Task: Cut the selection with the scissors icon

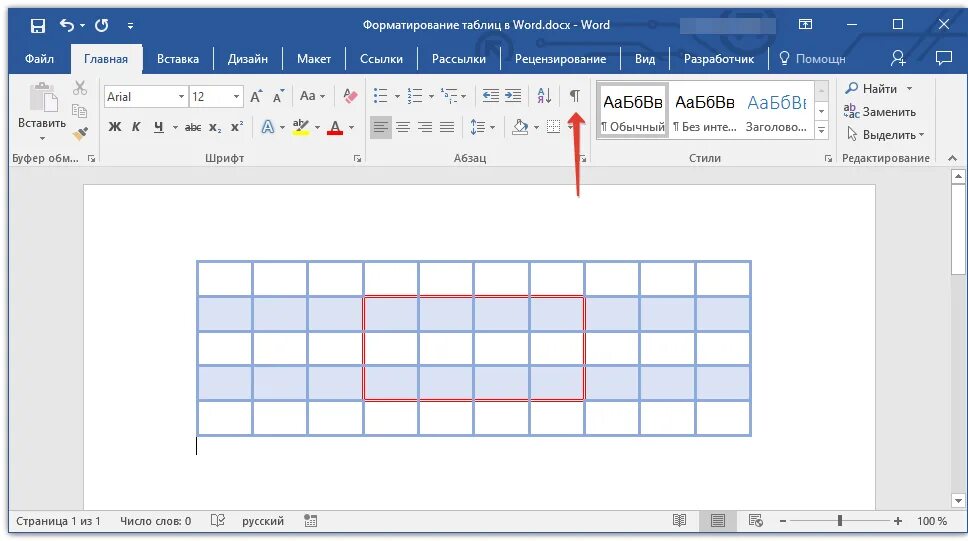Action: tap(80, 88)
